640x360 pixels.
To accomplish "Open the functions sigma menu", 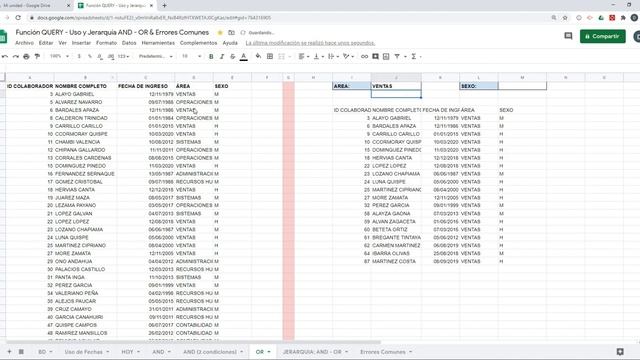I will coord(413,56).
